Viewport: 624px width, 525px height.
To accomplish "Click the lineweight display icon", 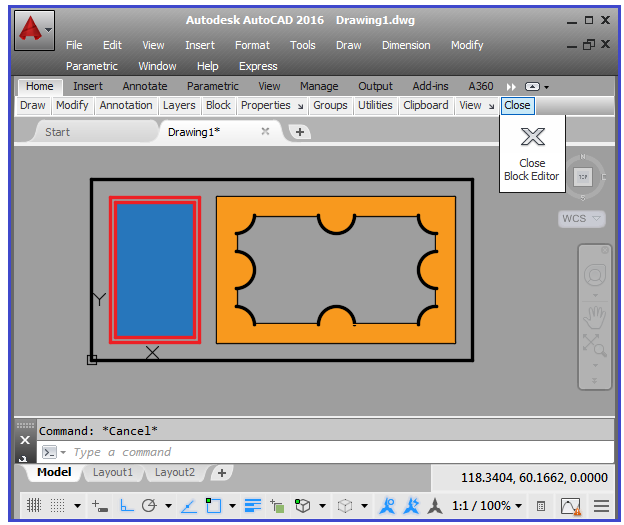I will (x=253, y=505).
